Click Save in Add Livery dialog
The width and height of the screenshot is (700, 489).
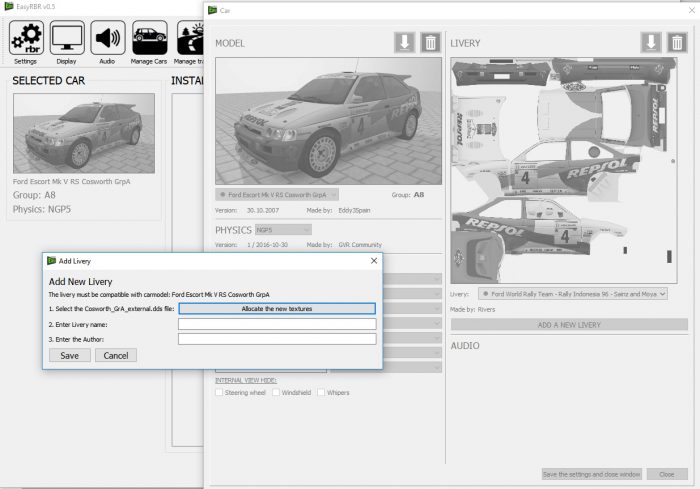click(x=70, y=355)
